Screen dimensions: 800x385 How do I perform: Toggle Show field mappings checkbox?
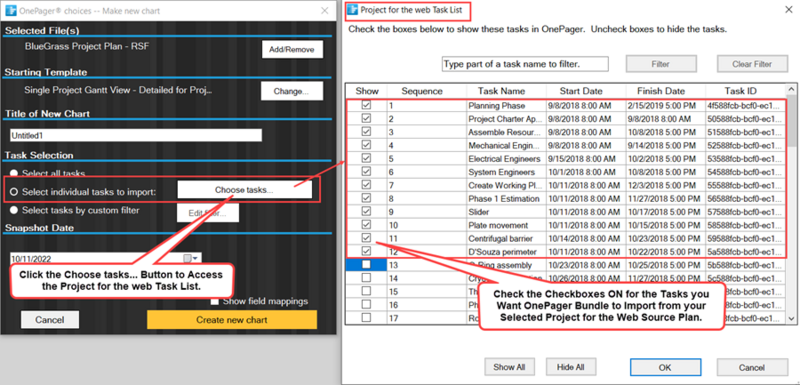(x=215, y=301)
